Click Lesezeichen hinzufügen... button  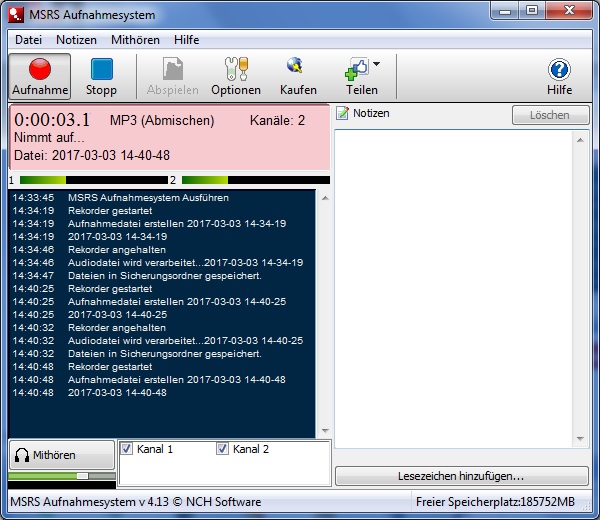click(x=461, y=476)
